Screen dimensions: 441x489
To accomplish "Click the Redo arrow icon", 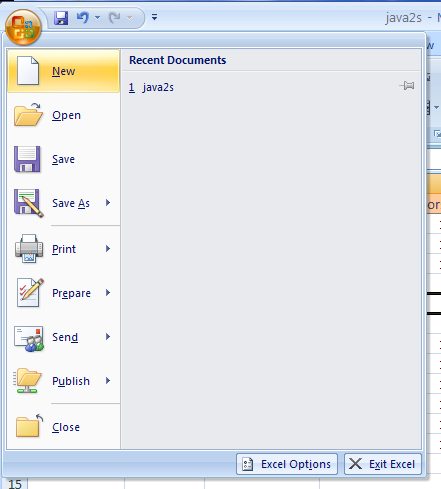I will coord(115,17).
